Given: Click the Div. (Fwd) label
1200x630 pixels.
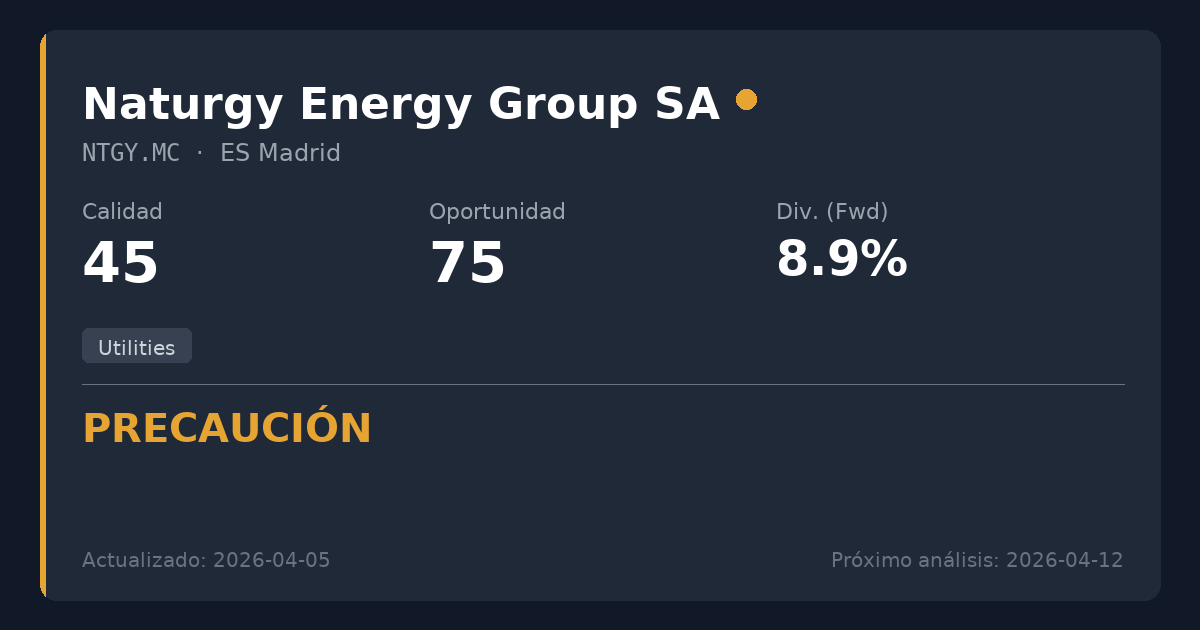Looking at the screenshot, I should [832, 212].
